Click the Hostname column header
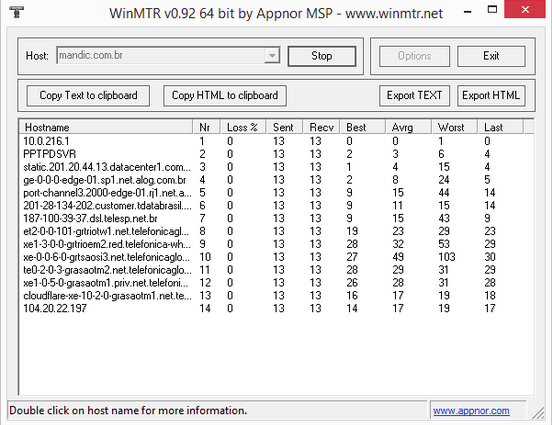Image resolution: width=552 pixels, height=425 pixels. pyautogui.click(x=106, y=127)
